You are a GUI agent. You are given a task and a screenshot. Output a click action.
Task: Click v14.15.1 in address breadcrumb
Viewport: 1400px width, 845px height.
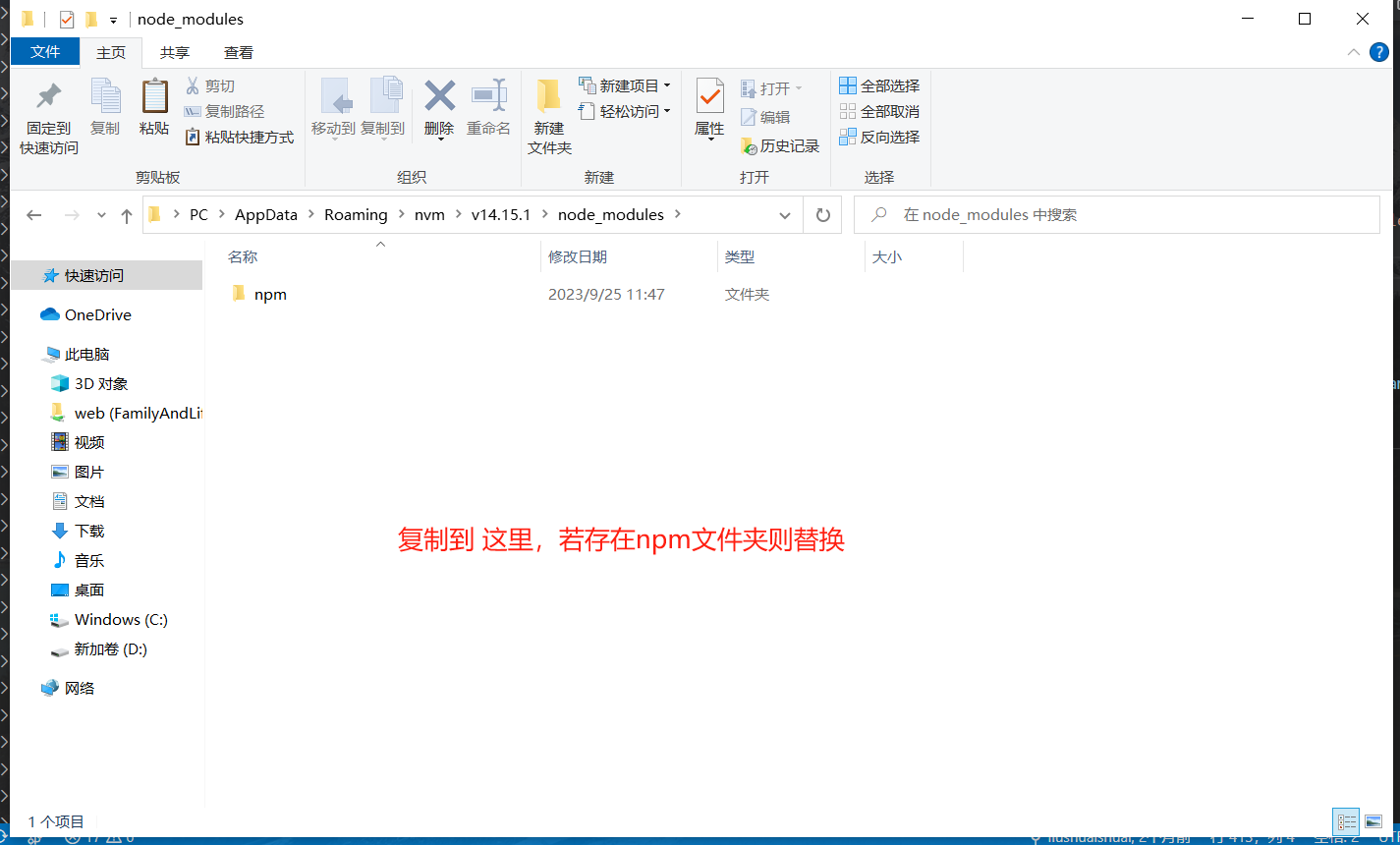(501, 214)
